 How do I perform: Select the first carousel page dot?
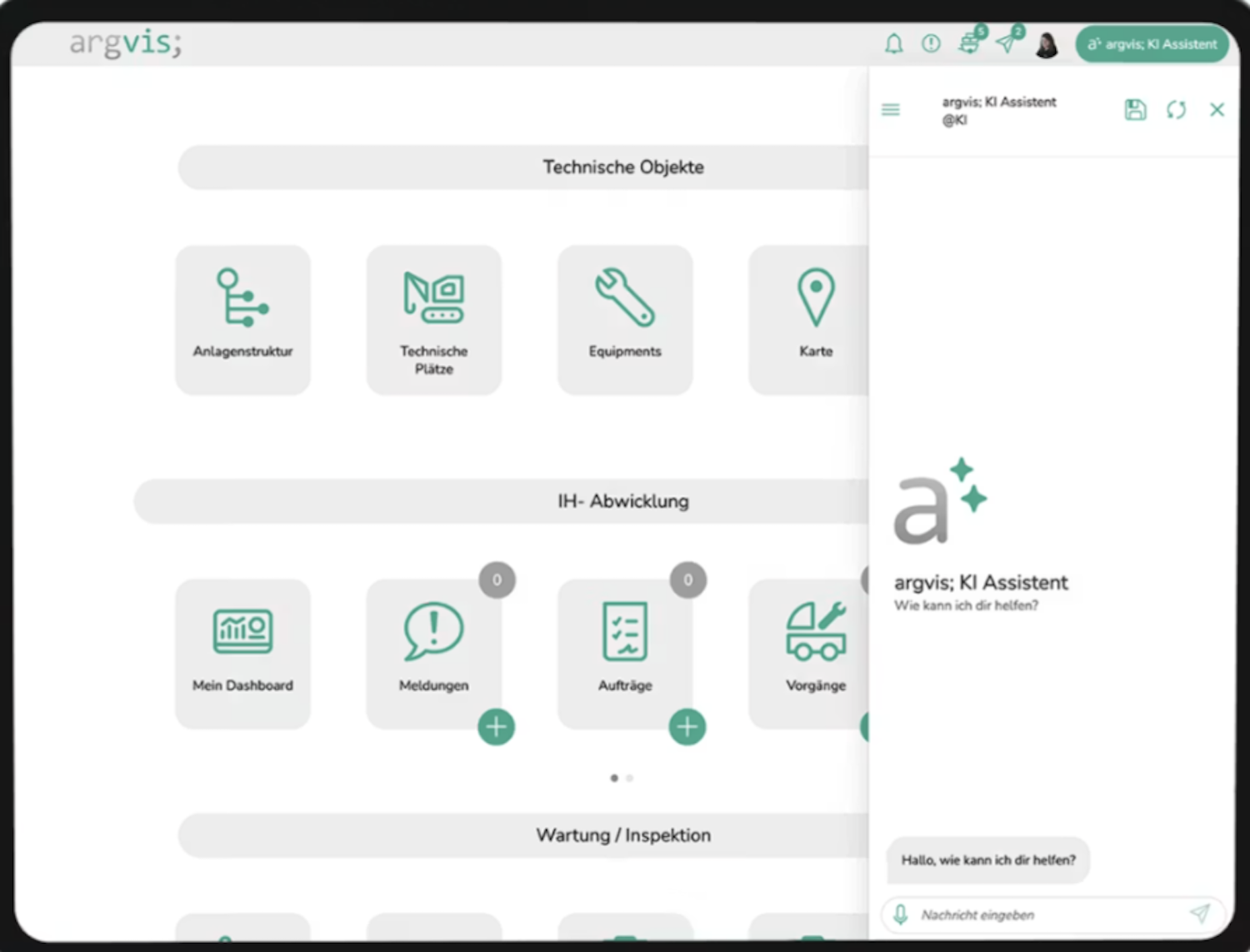[614, 778]
